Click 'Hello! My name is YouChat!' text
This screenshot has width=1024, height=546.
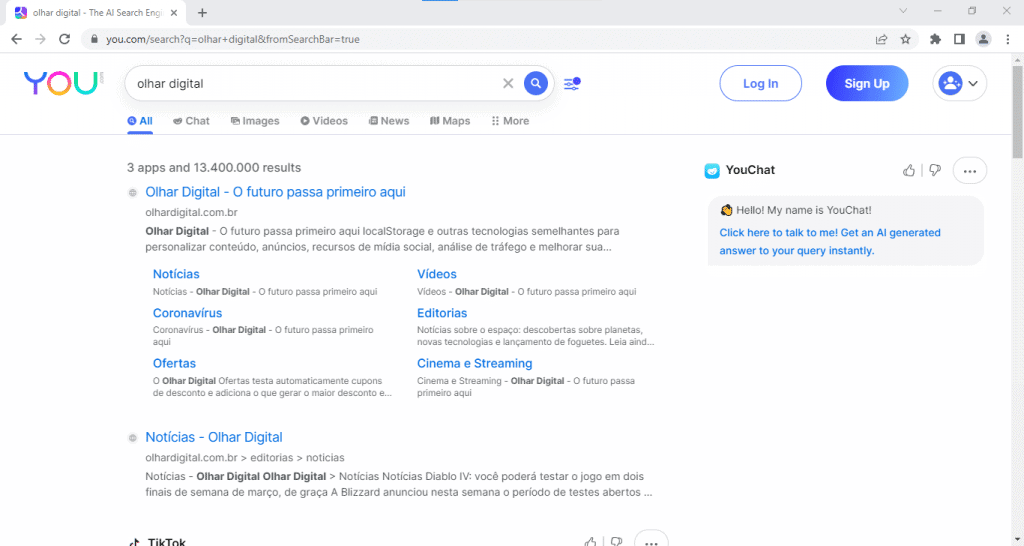tap(803, 210)
